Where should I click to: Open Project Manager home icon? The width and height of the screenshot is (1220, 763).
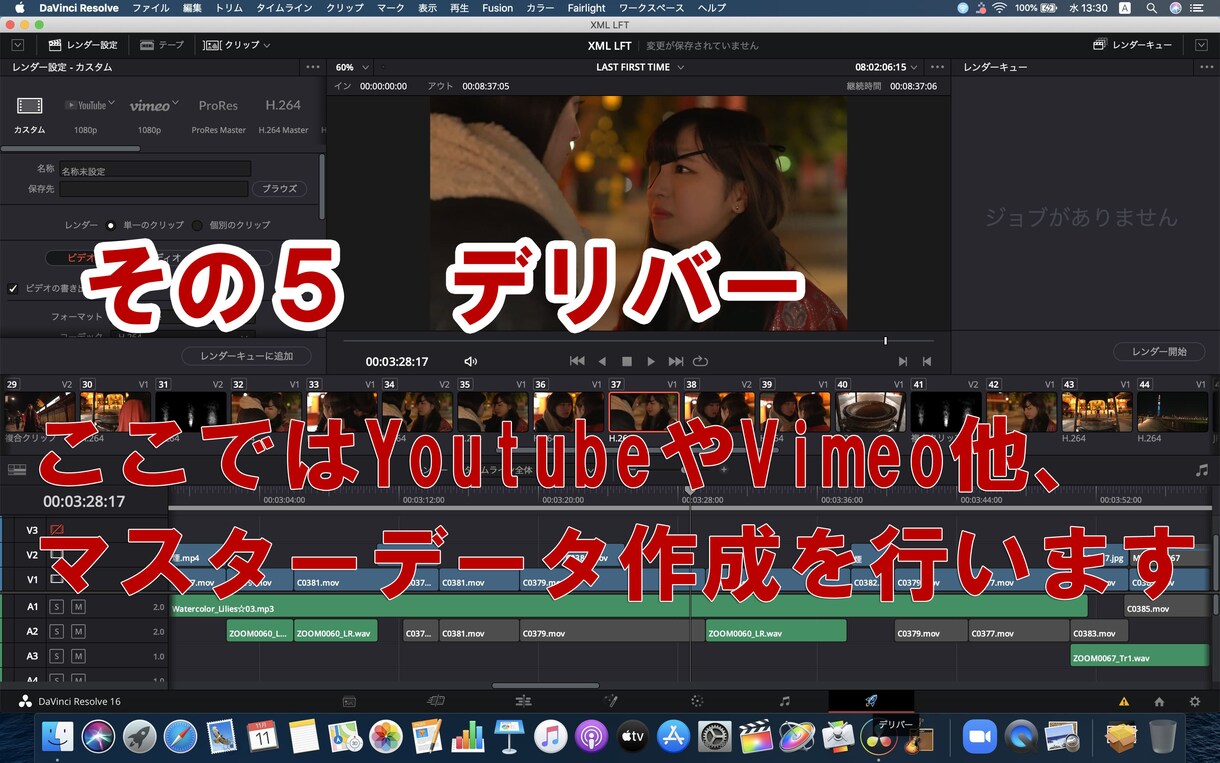pos(1159,702)
